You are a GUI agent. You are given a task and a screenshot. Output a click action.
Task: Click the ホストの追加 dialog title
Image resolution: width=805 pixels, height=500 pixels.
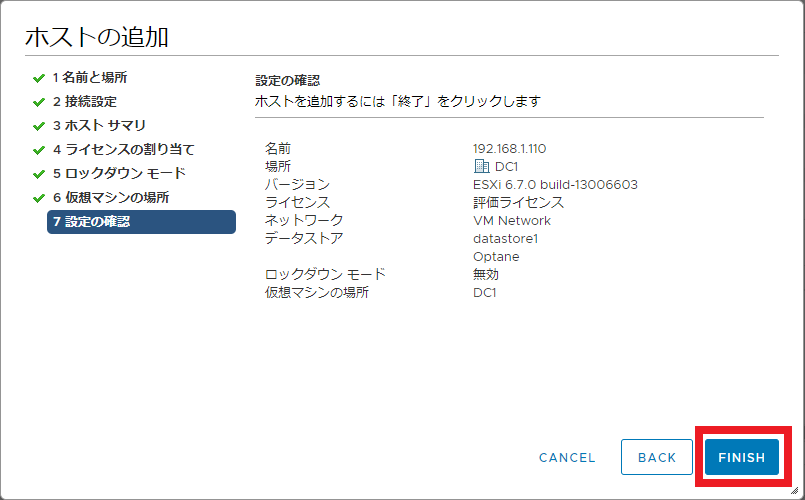tap(97, 37)
